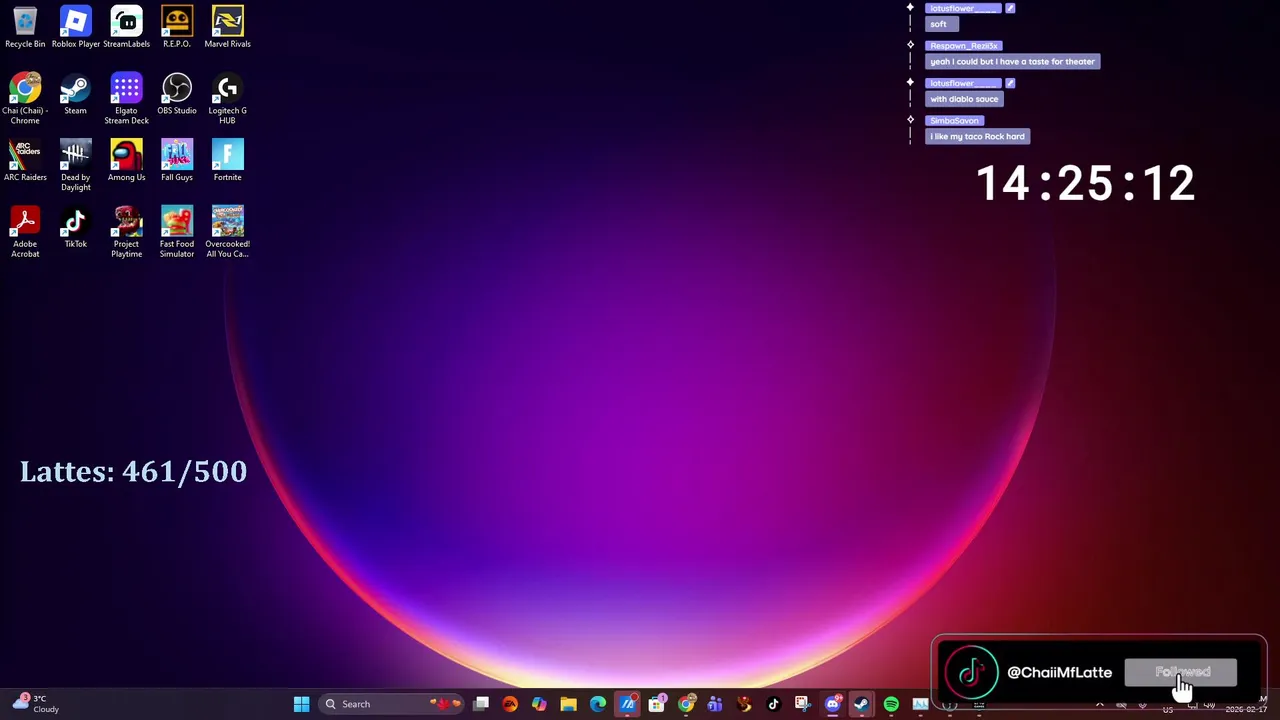This screenshot has width=1280, height=720.
Task: Switch to TikTok in the taskbar
Action: point(773,704)
